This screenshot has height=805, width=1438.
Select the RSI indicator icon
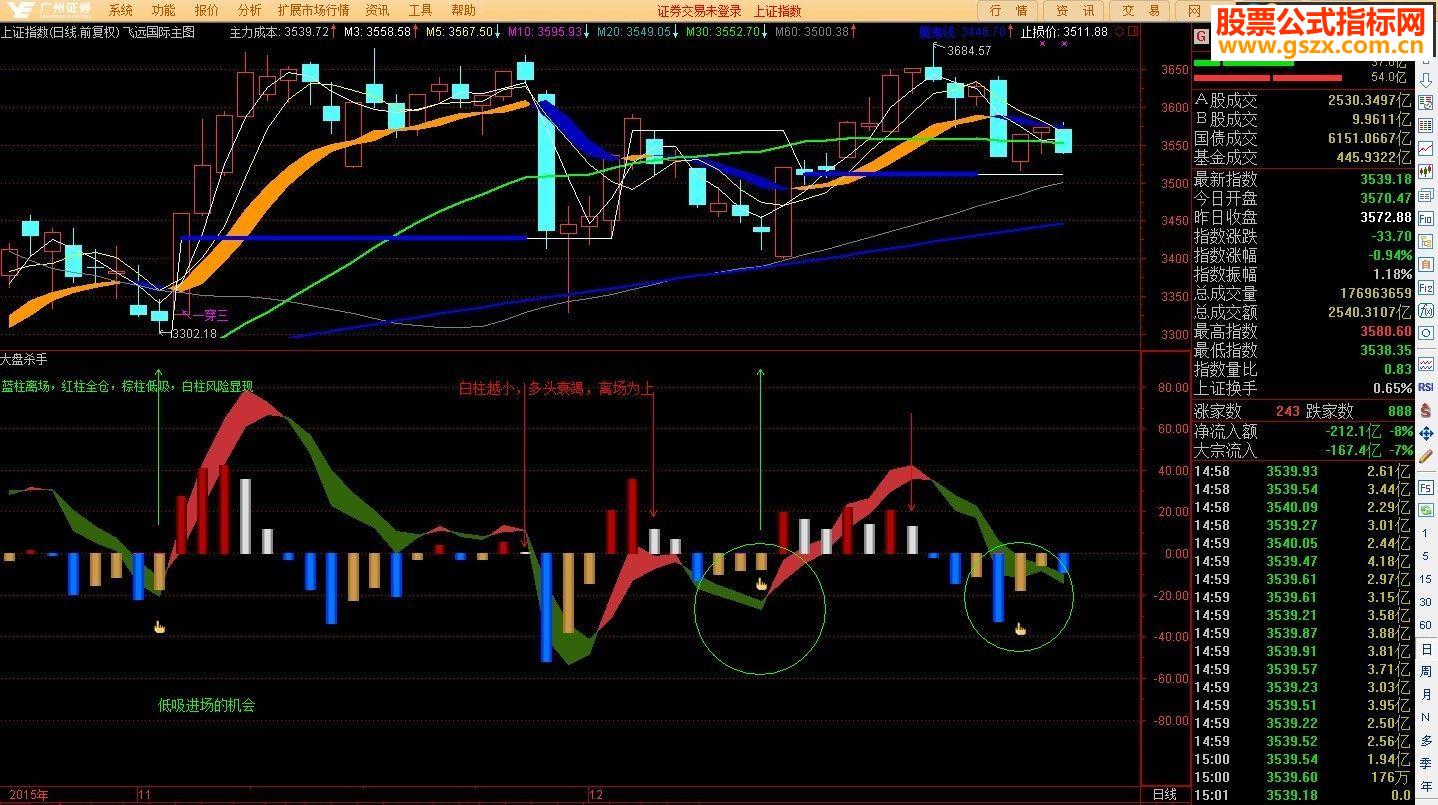click(x=1426, y=387)
